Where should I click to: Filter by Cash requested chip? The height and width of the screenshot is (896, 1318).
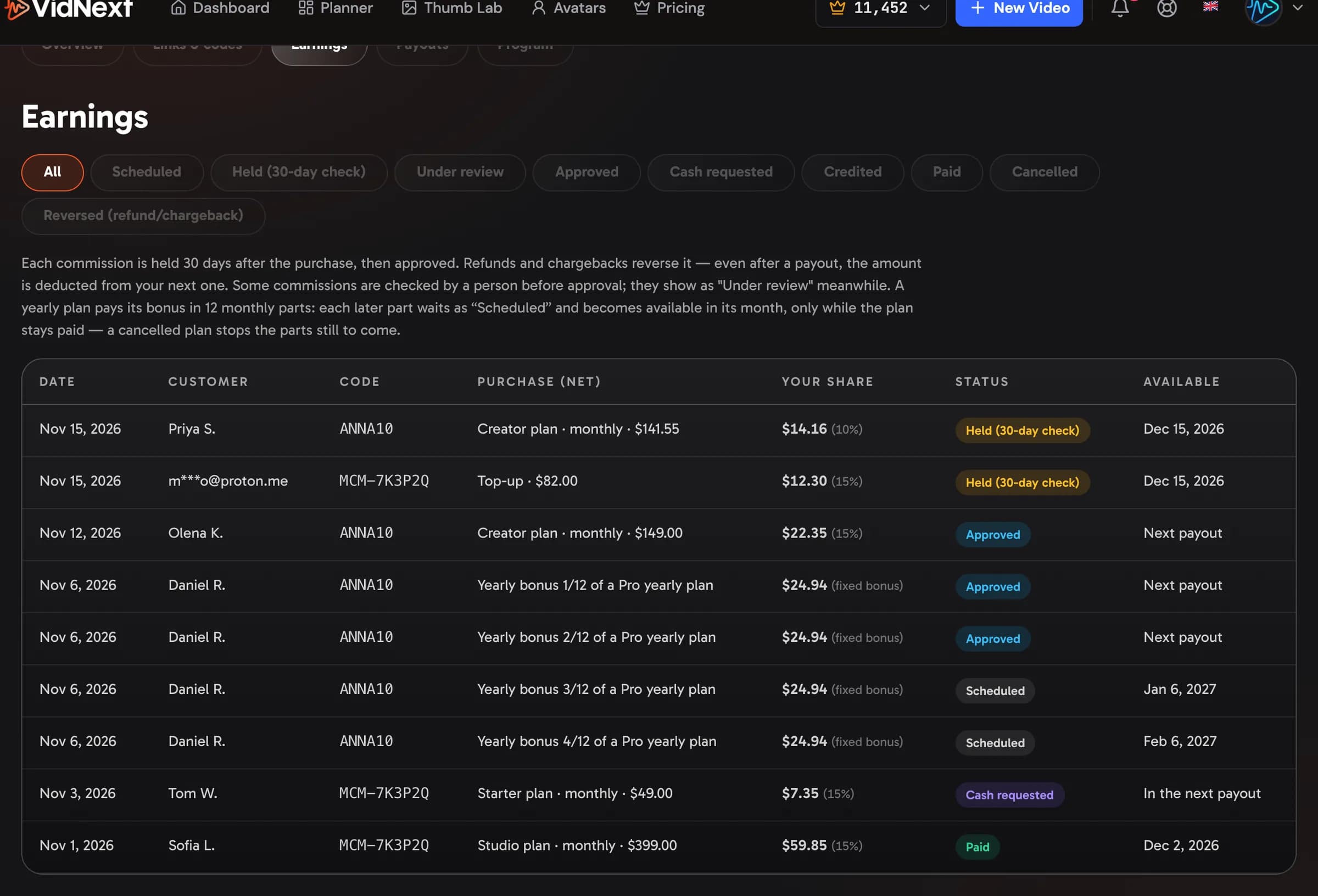[721, 172]
